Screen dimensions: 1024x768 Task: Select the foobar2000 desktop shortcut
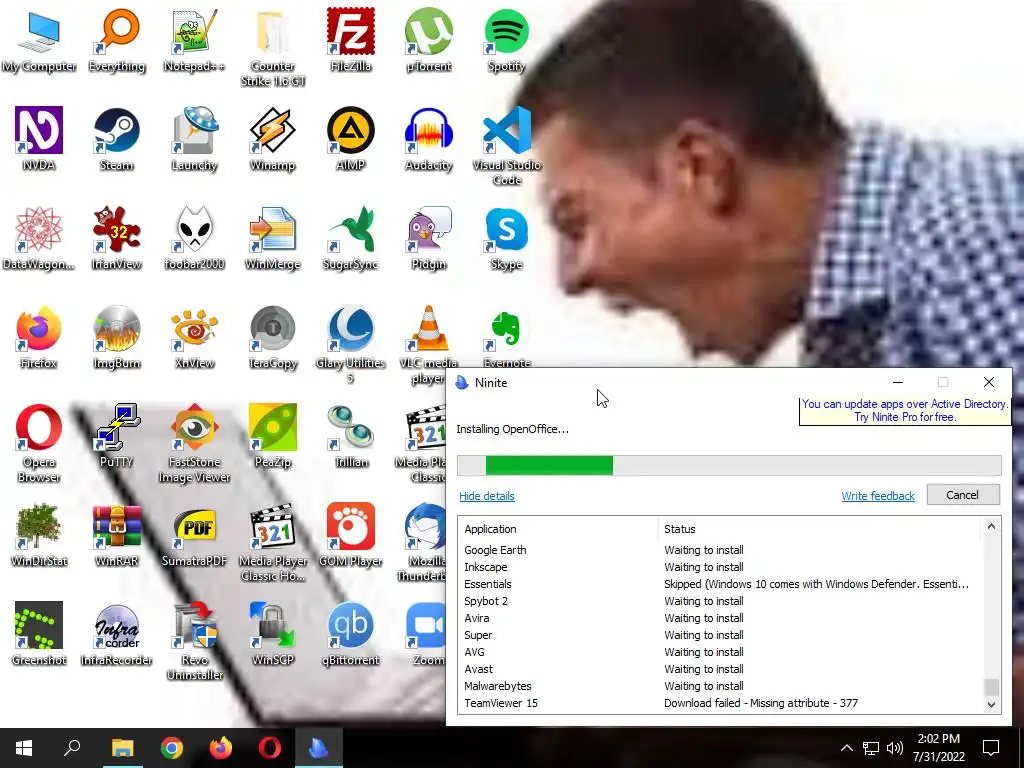pos(195,238)
